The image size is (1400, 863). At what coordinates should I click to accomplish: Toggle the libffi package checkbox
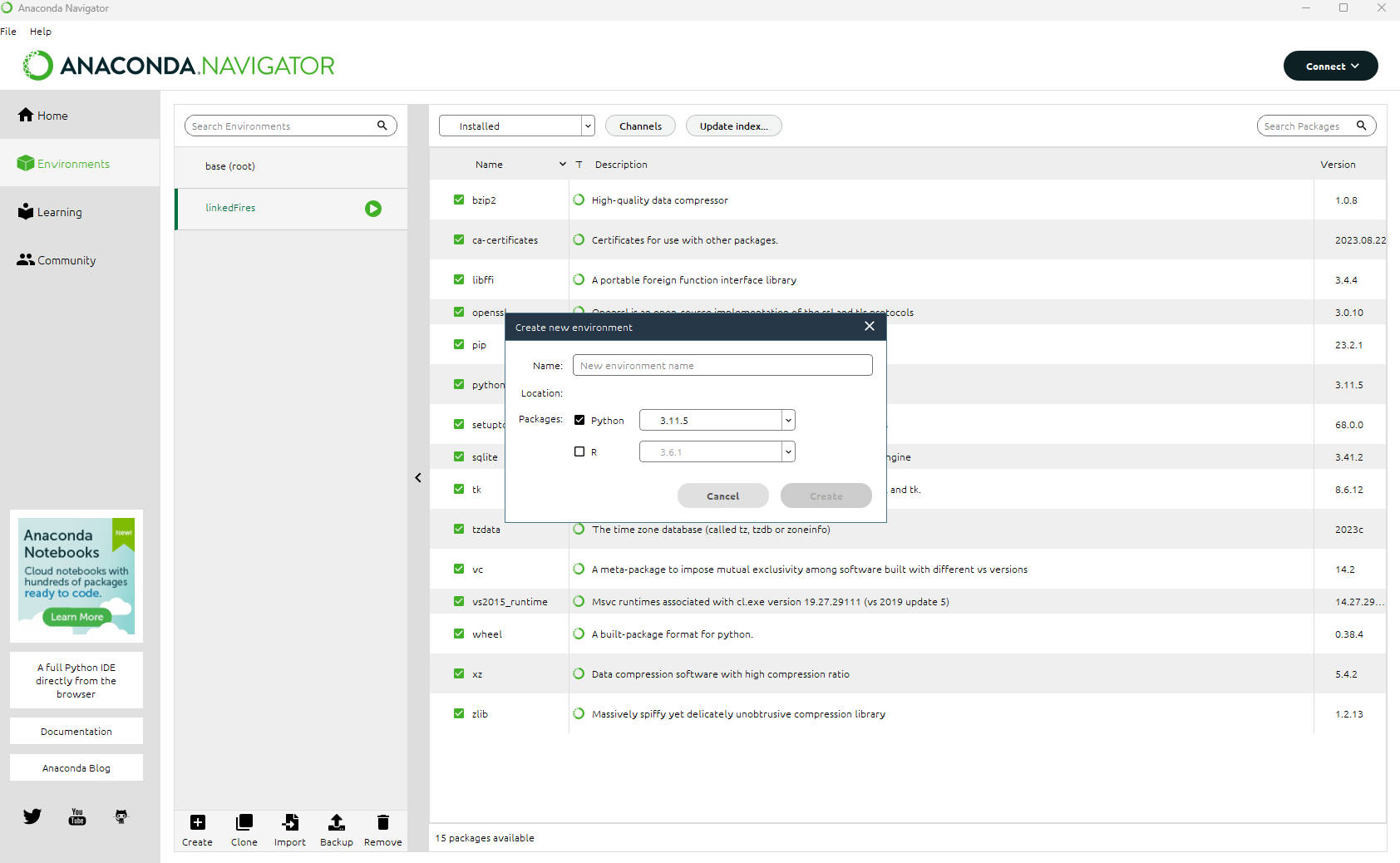(x=459, y=279)
